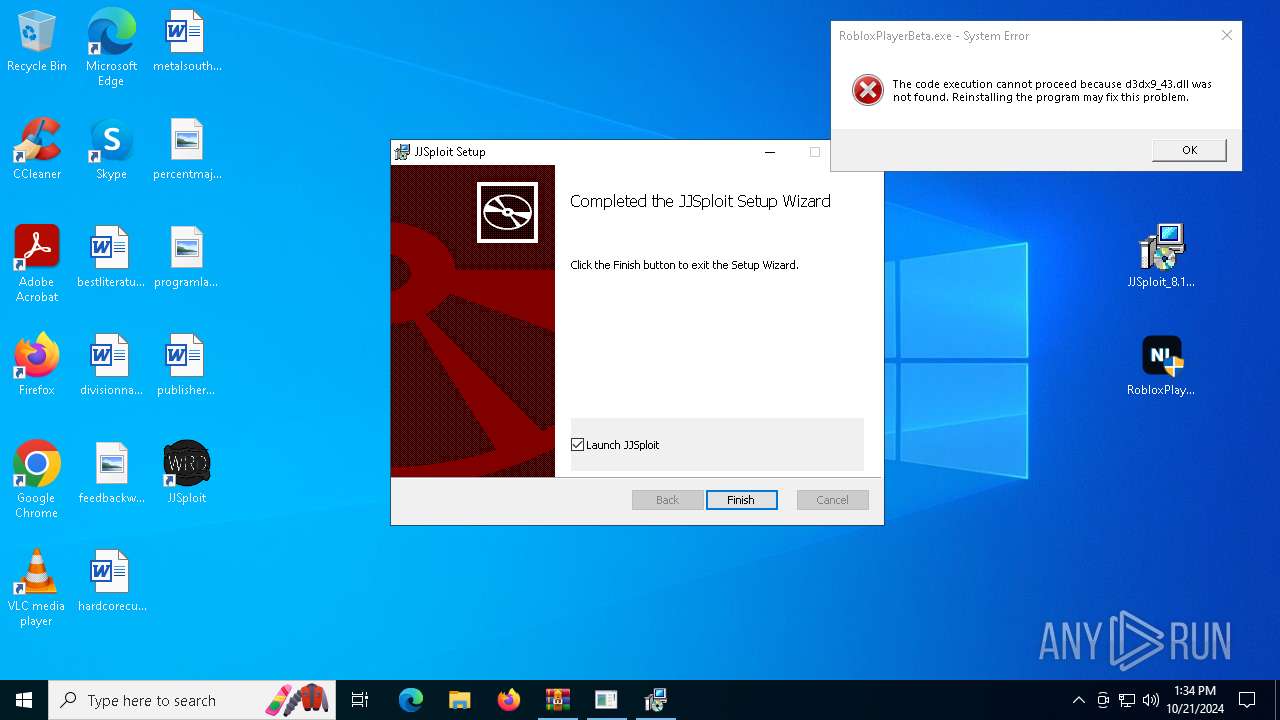Open File Explorer from the taskbar
The image size is (1280, 720).
pos(460,700)
